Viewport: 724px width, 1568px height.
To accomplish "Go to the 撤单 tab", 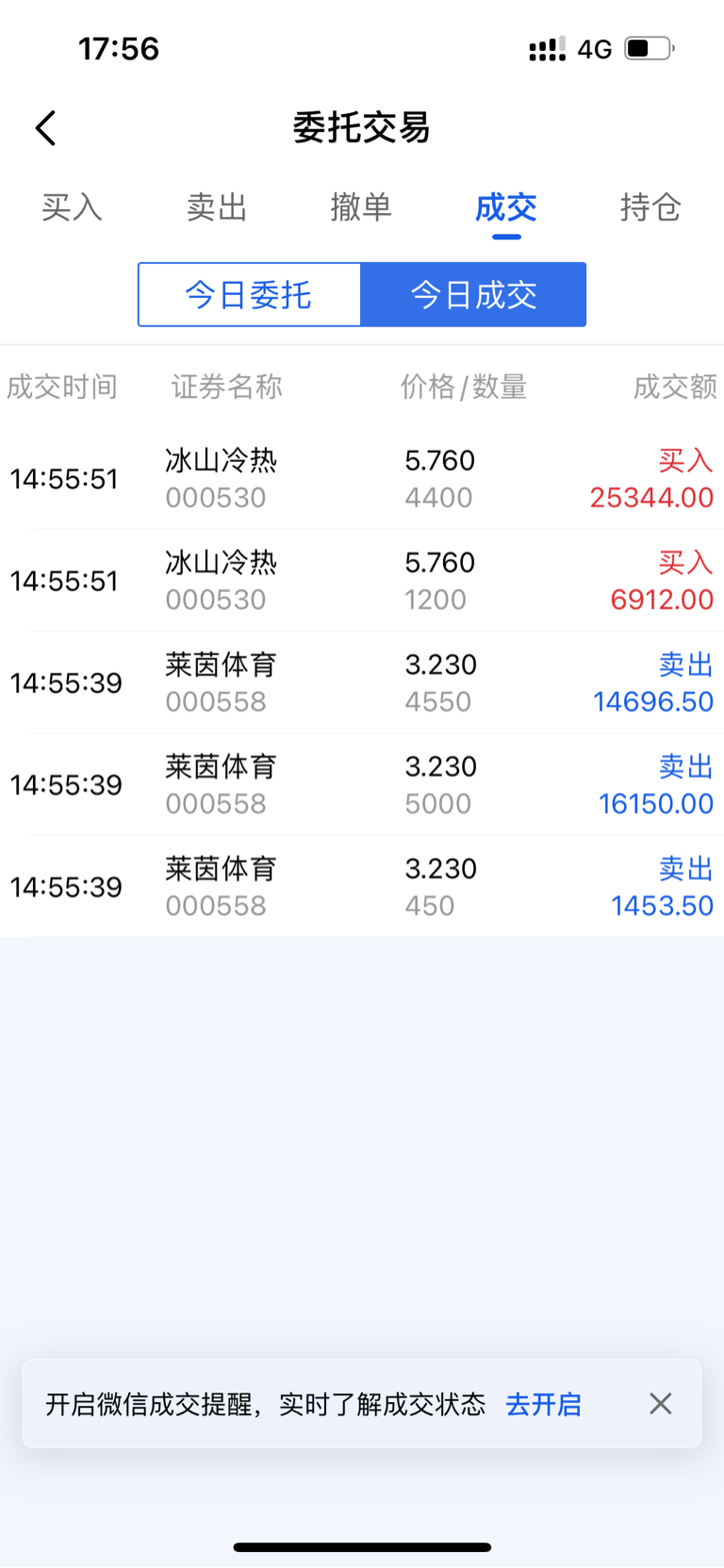I will (x=361, y=206).
